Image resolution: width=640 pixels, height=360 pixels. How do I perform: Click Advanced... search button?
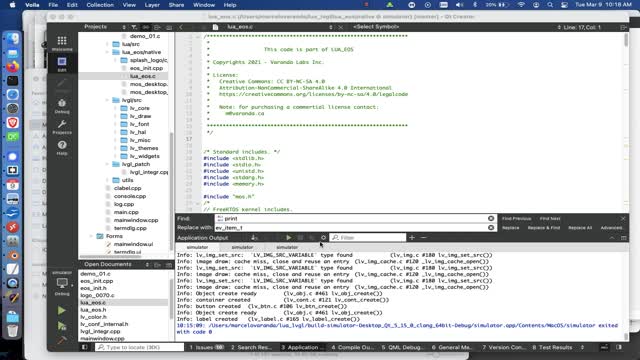pos(611,228)
